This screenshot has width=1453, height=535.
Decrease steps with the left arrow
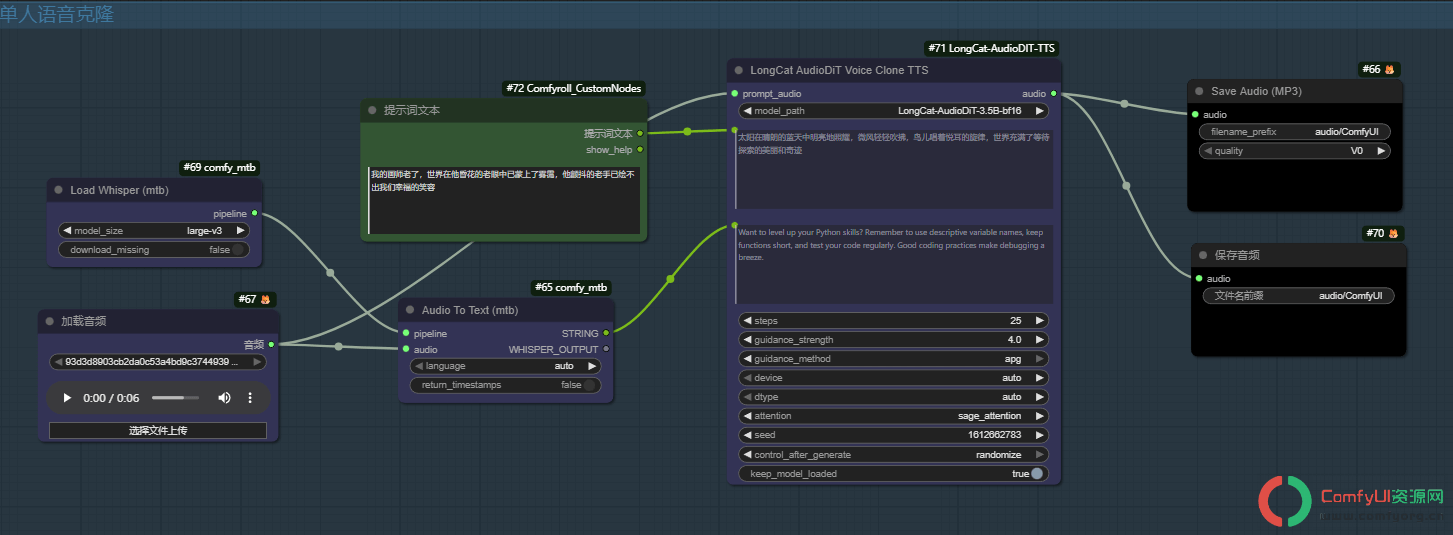[746, 321]
